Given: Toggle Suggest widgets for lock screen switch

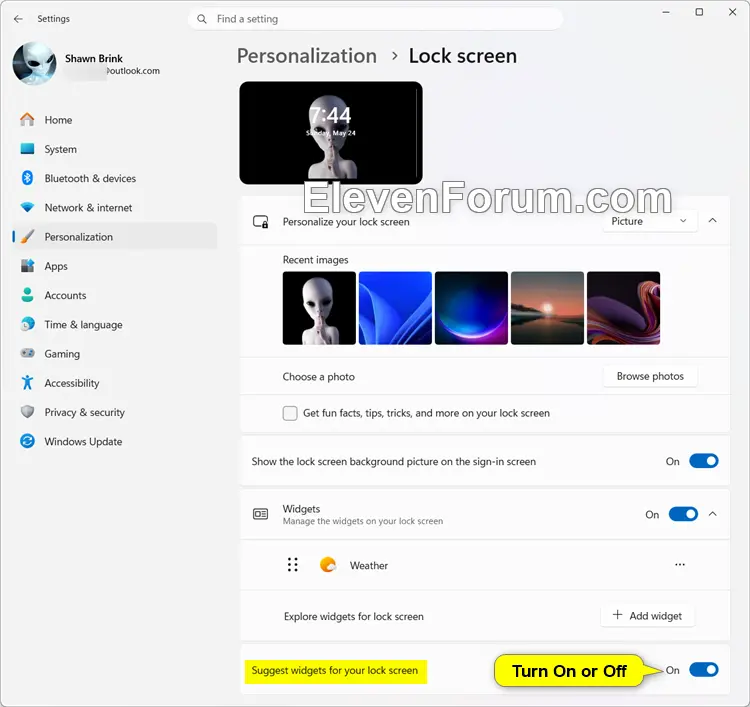Looking at the screenshot, I should point(704,670).
